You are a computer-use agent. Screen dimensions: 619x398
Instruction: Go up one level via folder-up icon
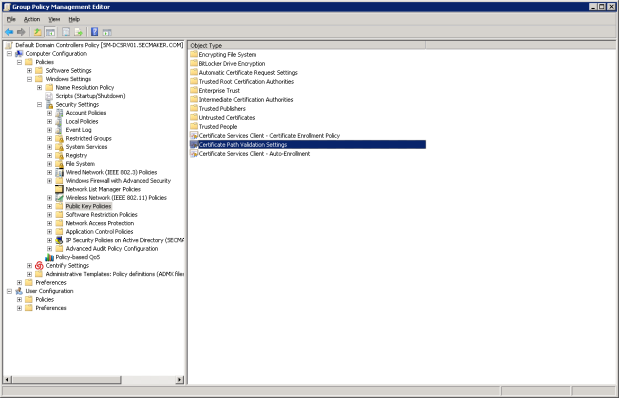(x=38, y=32)
